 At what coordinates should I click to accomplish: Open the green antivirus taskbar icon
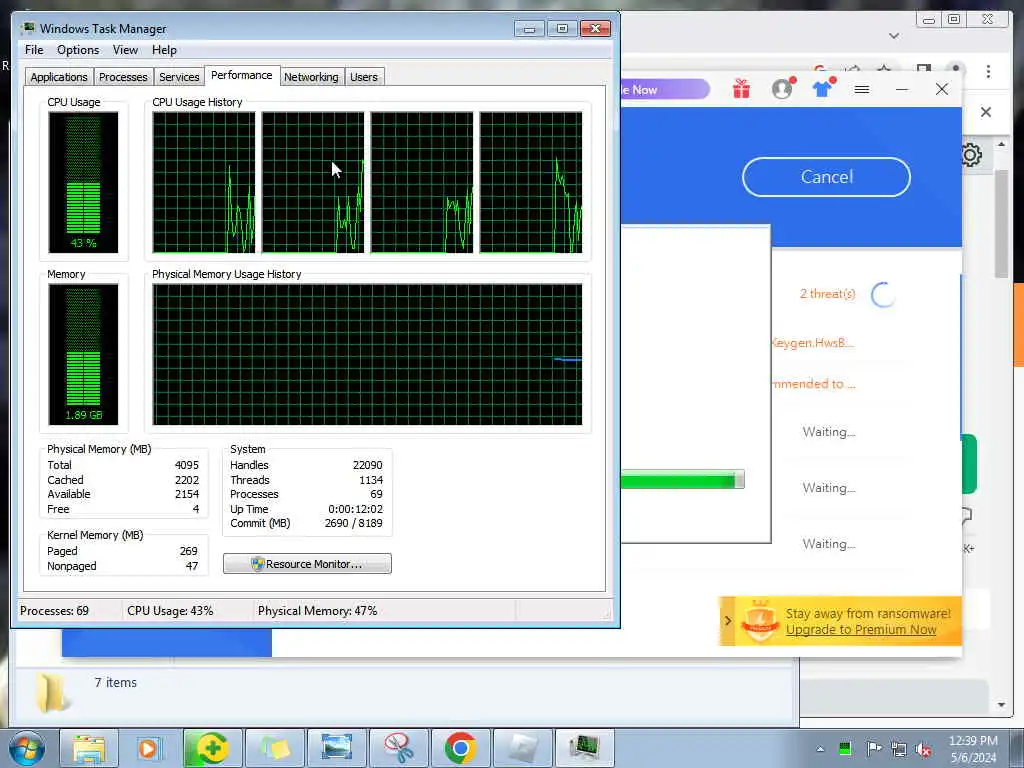click(x=212, y=748)
